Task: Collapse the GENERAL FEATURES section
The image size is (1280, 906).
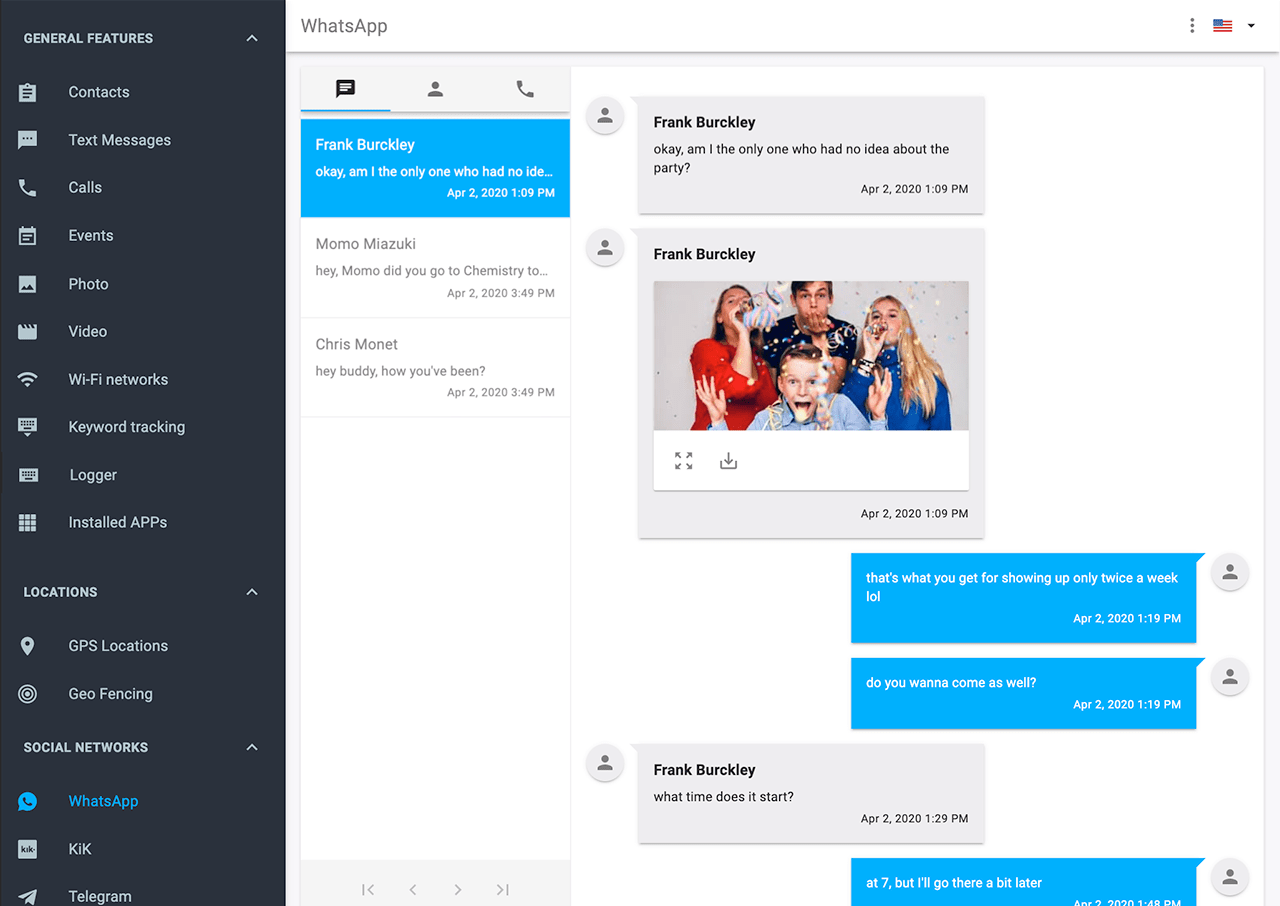Action: click(252, 38)
